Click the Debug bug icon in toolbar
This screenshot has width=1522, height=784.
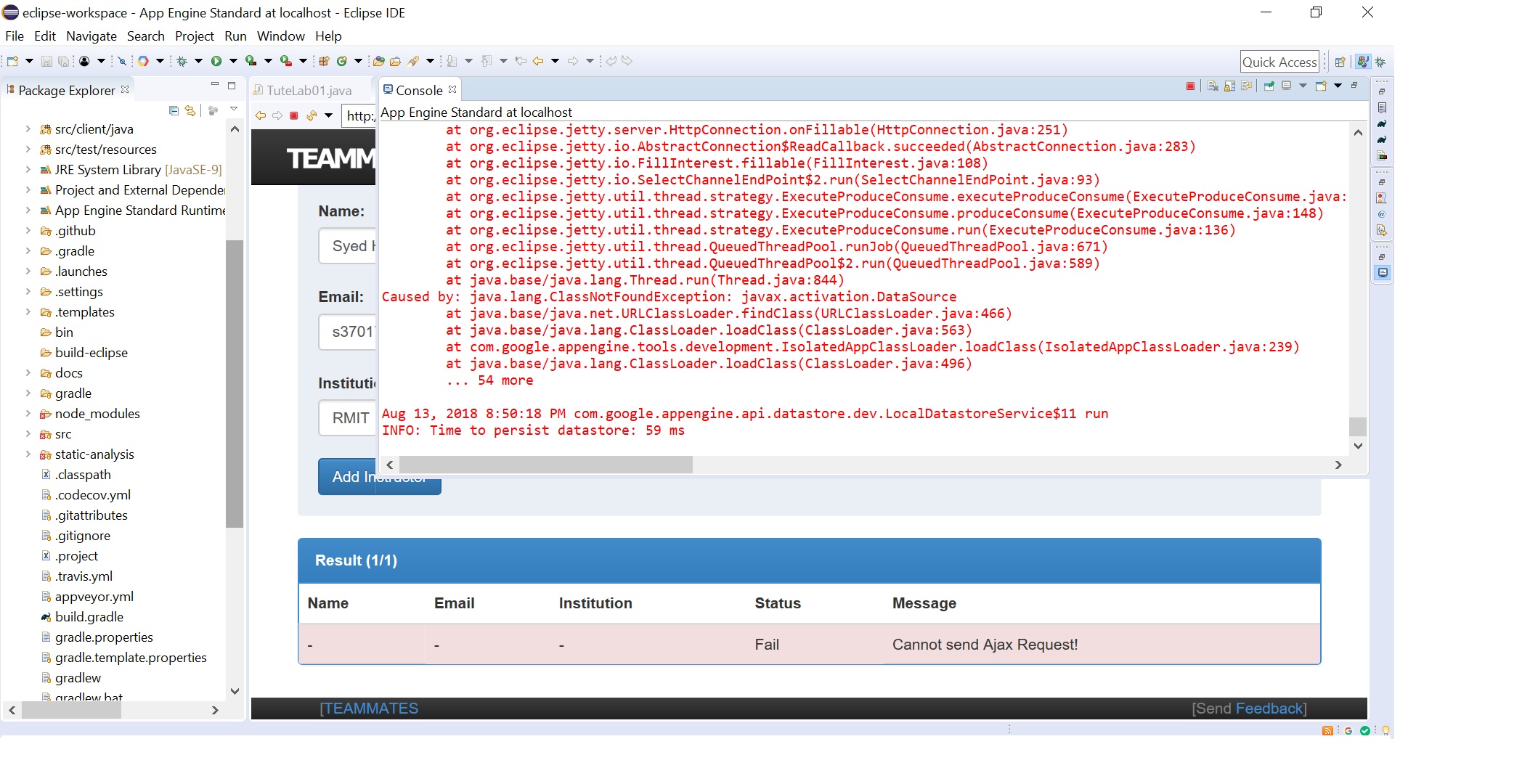tap(182, 61)
